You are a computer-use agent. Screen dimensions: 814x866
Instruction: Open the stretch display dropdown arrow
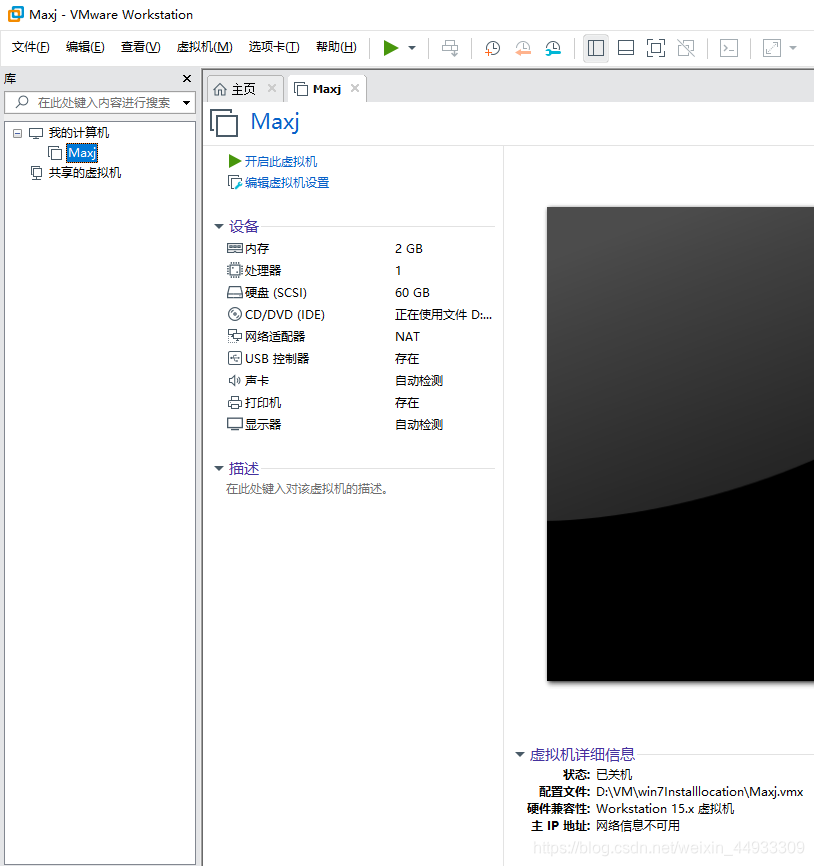click(793, 48)
